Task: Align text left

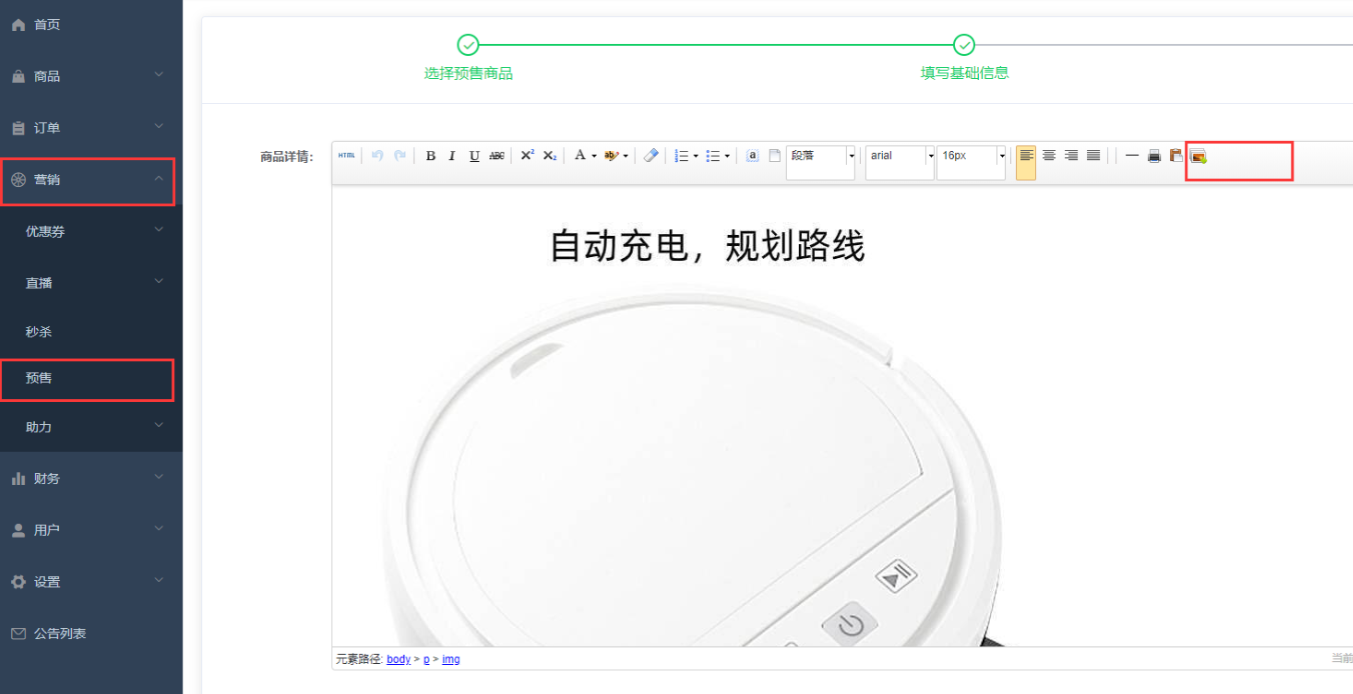Action: coord(1026,162)
